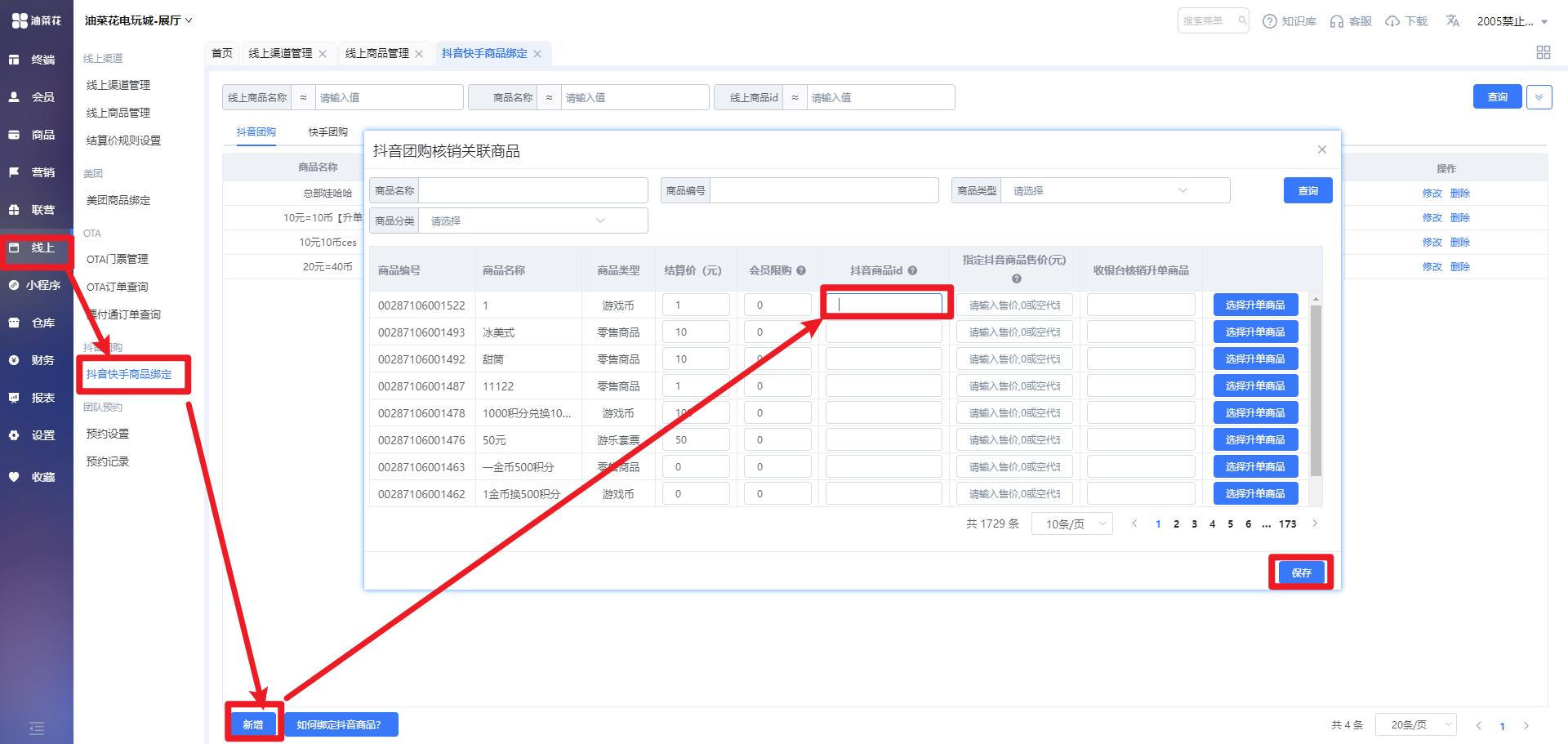Switch to the 首页 tab
1568x744 pixels.
click(222, 53)
